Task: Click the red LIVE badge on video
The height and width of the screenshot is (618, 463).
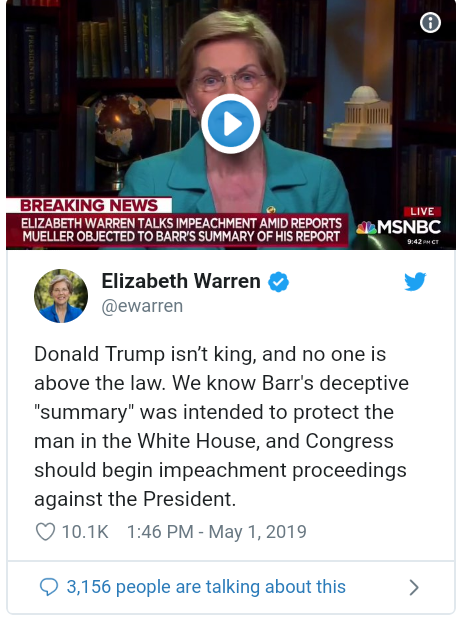Action: tap(422, 212)
